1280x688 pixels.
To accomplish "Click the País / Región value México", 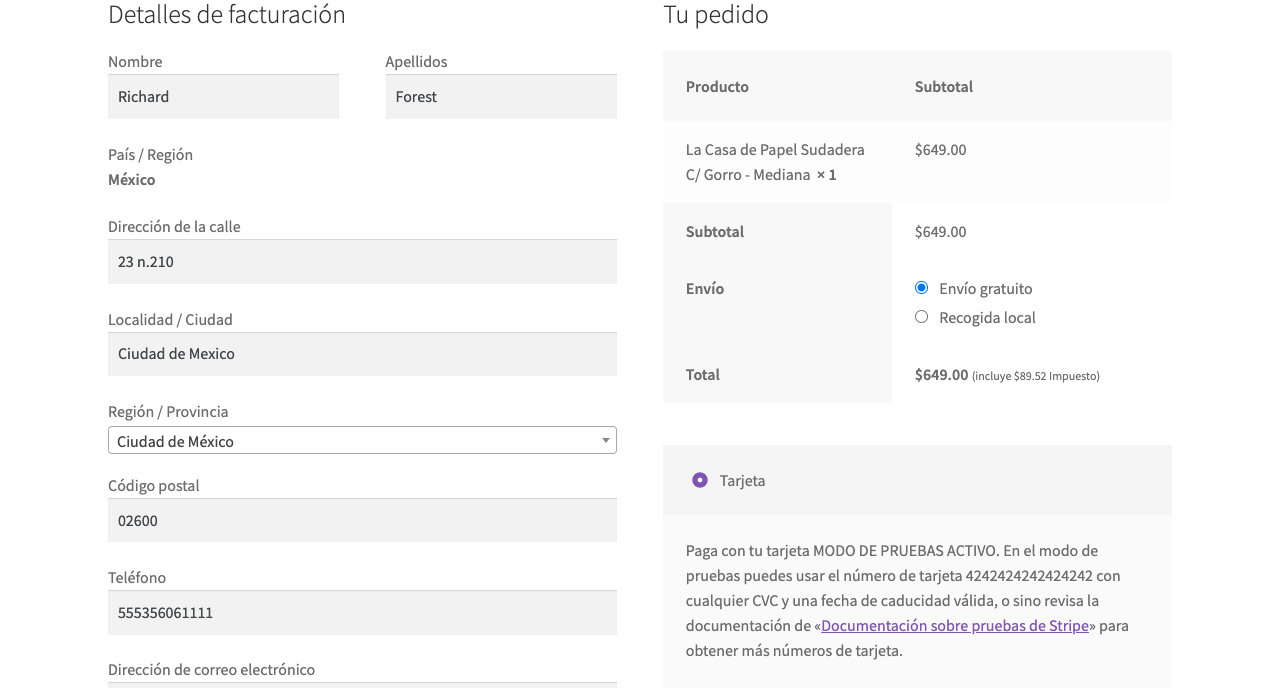I will pyautogui.click(x=132, y=180).
